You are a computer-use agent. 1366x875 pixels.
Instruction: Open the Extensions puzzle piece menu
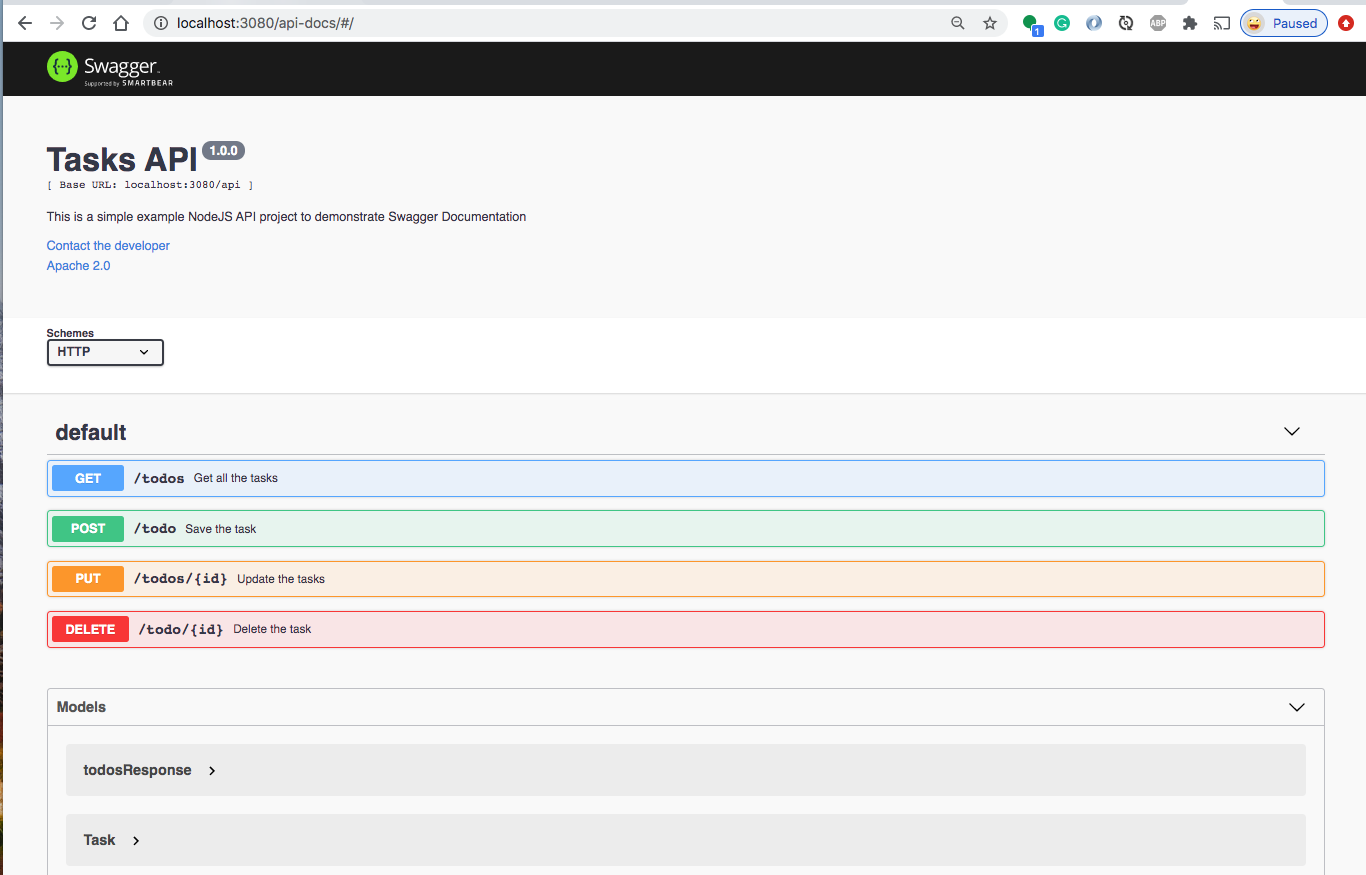[1190, 23]
